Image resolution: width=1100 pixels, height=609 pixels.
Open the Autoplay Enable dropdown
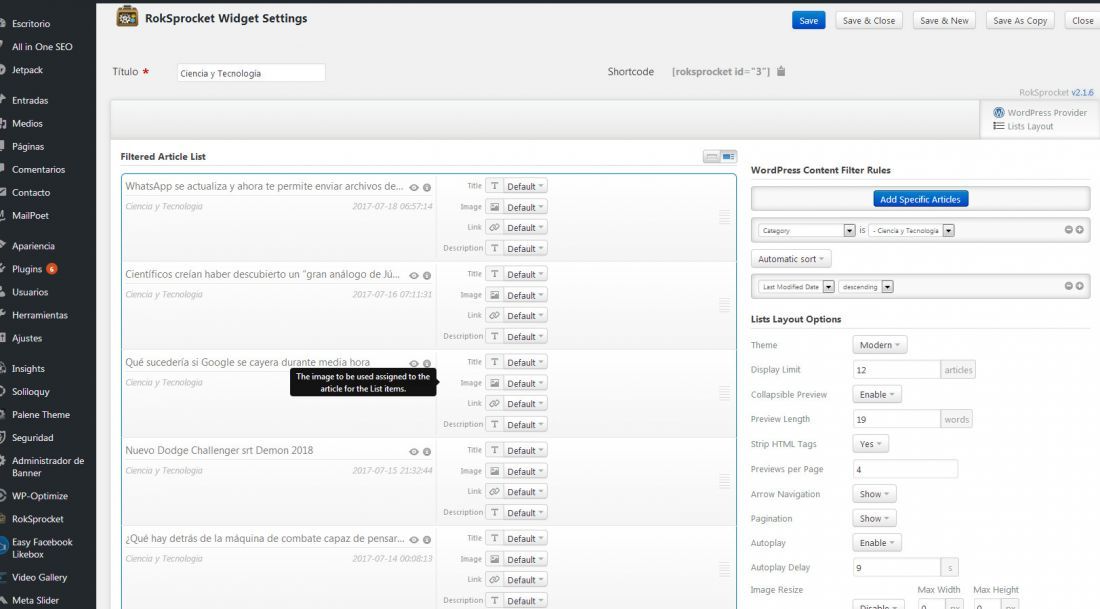coord(877,542)
